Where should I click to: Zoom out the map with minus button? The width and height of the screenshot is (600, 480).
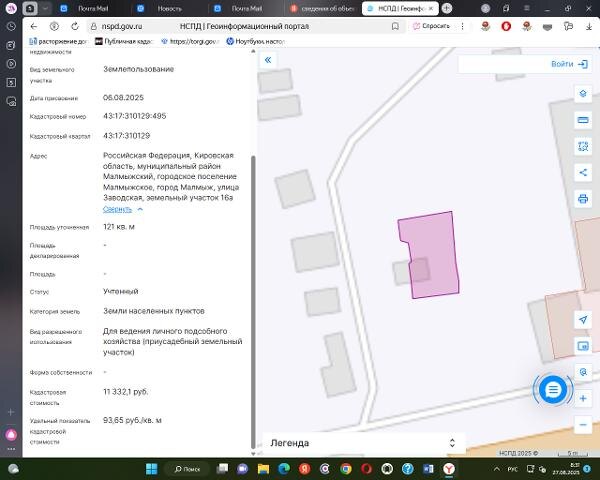tap(583, 425)
